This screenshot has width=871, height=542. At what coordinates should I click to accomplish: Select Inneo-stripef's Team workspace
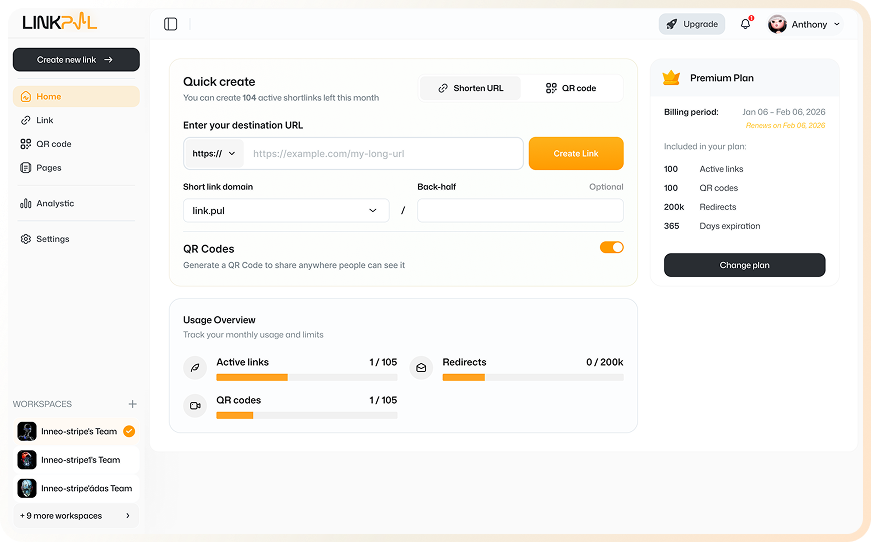pos(76,460)
